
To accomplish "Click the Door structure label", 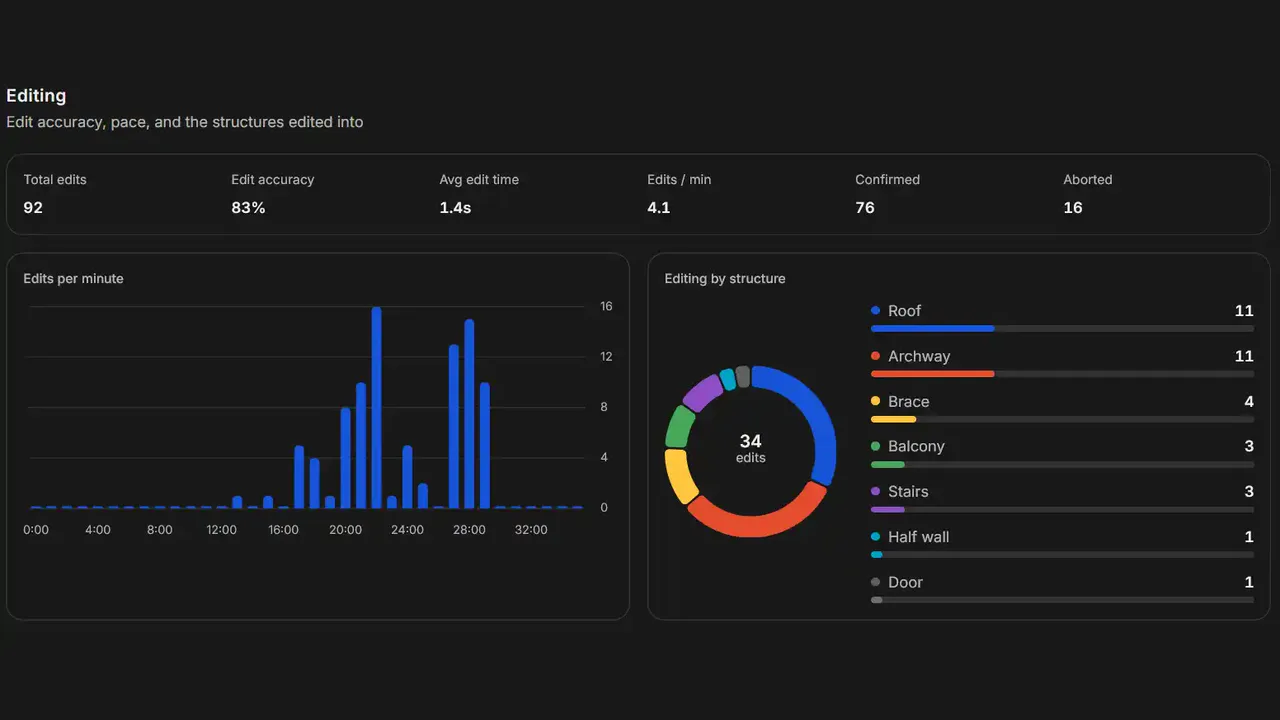I will coord(905,583).
